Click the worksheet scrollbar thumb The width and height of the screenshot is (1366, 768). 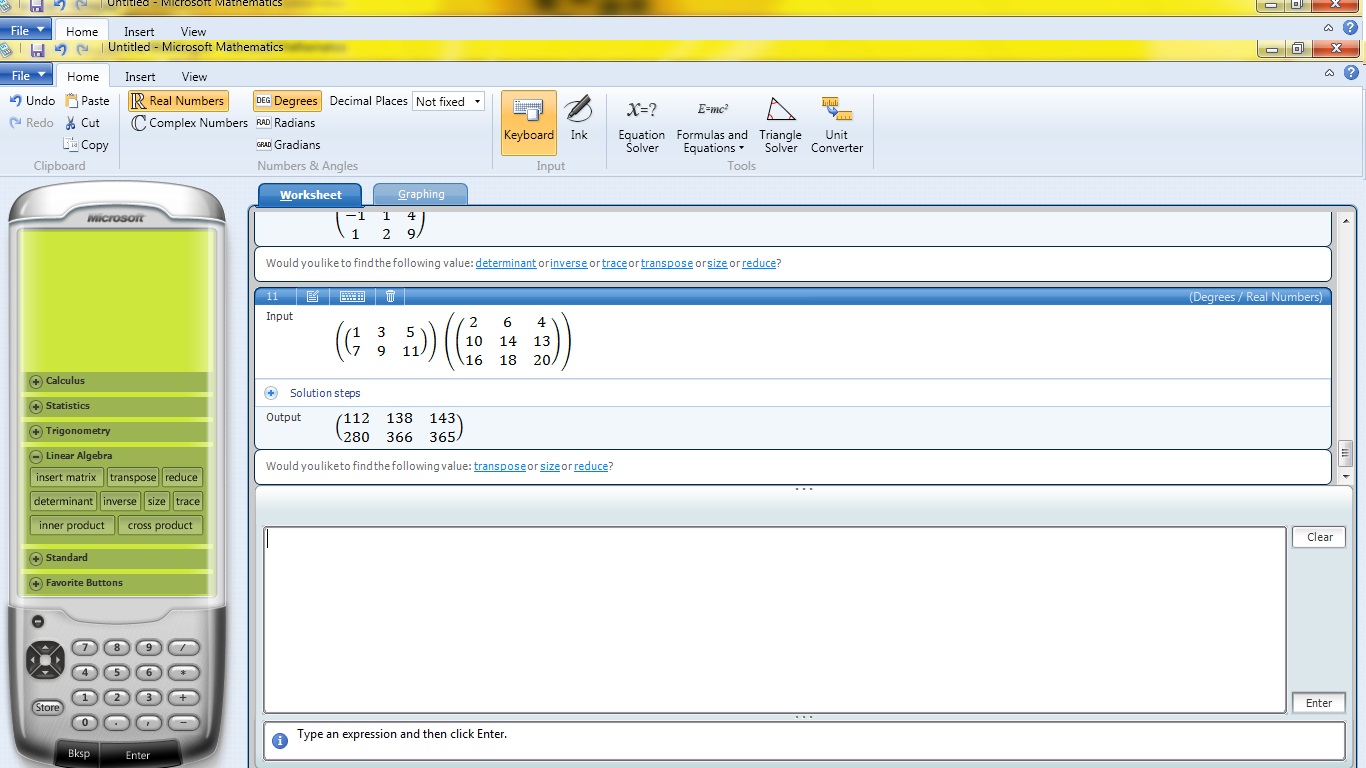(x=1346, y=453)
